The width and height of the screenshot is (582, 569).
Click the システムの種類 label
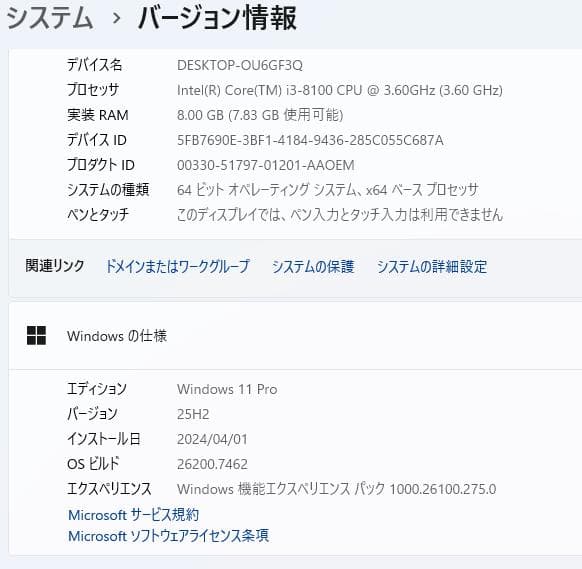click(x=108, y=190)
